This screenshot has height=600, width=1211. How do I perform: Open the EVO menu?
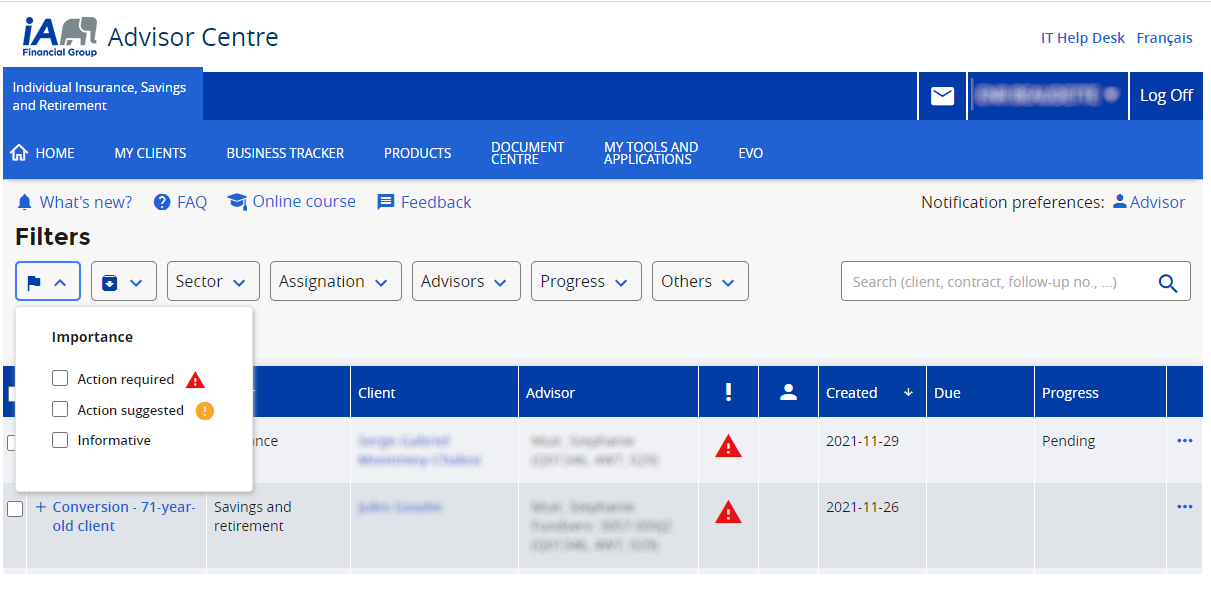point(751,153)
